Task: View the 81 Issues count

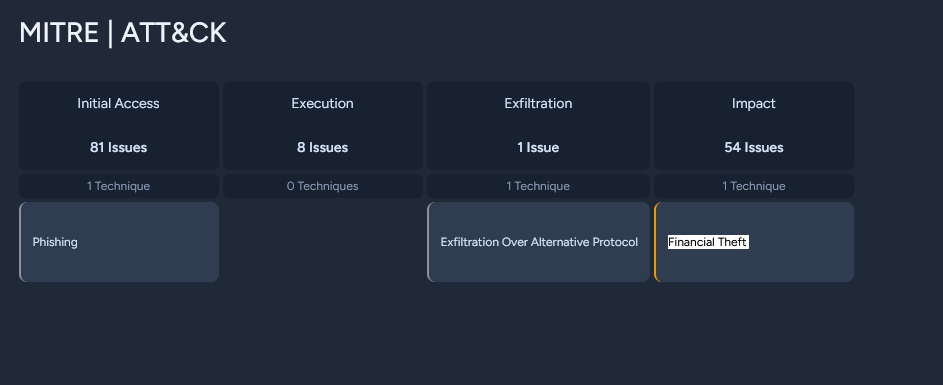Action: coord(118,147)
